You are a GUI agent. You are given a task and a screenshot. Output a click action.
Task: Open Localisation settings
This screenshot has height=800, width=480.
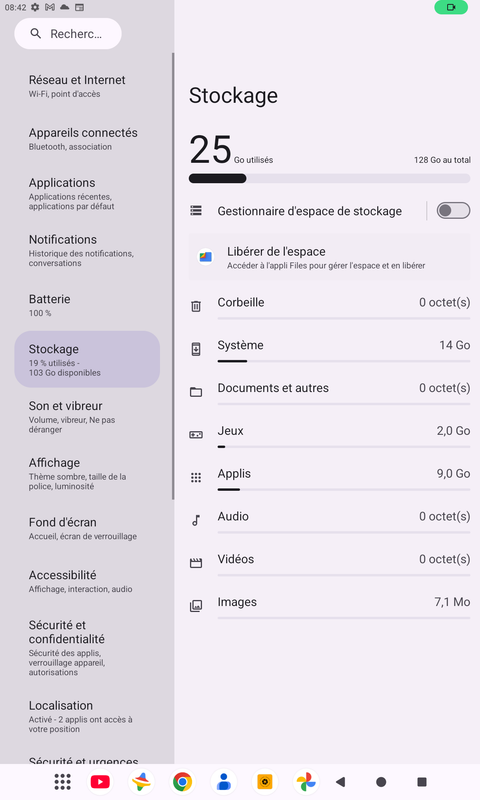click(x=87, y=716)
